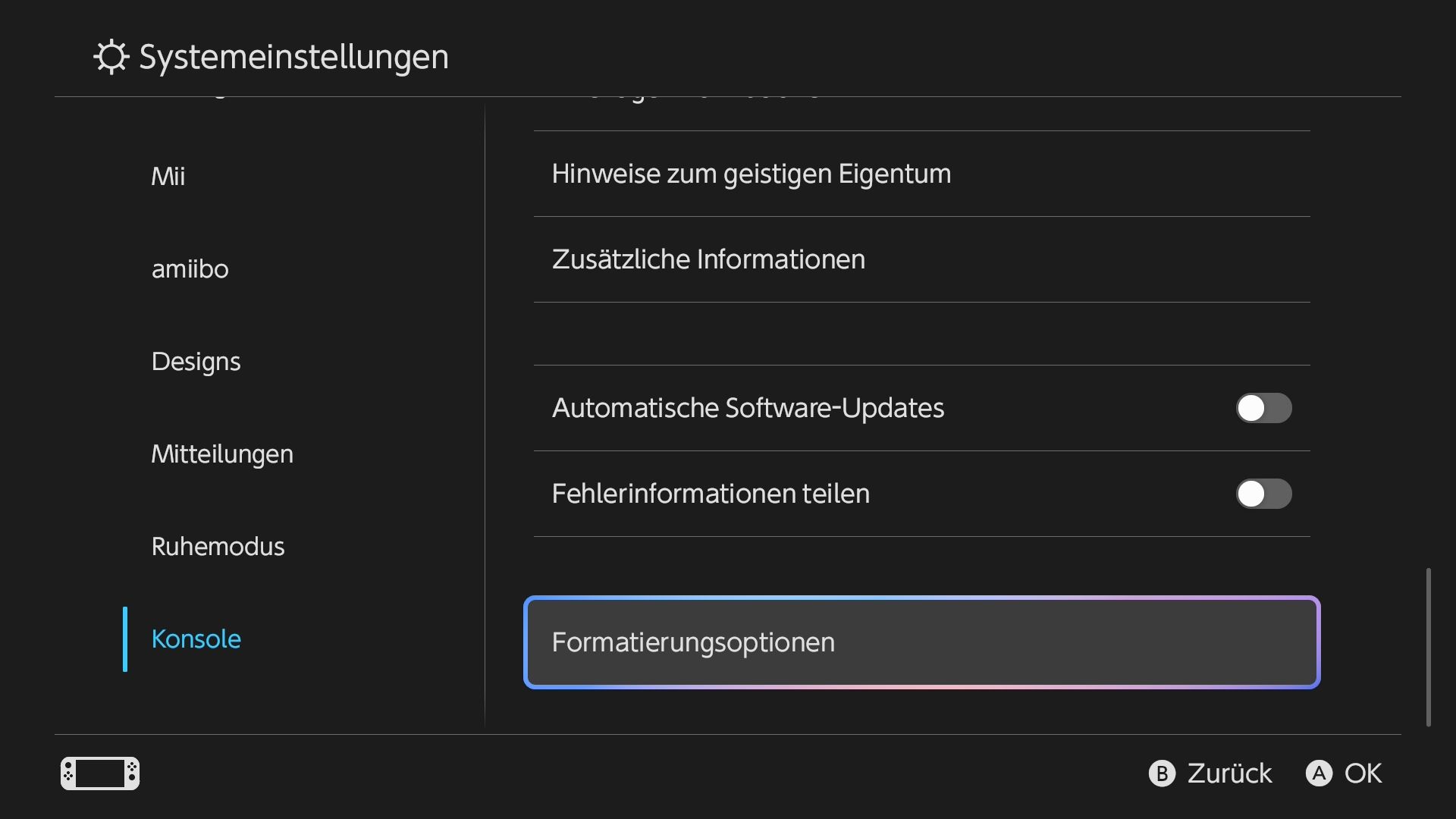Click the Automatische Software-Updates label
This screenshot has width=1456, height=819.
pyautogui.click(x=748, y=408)
